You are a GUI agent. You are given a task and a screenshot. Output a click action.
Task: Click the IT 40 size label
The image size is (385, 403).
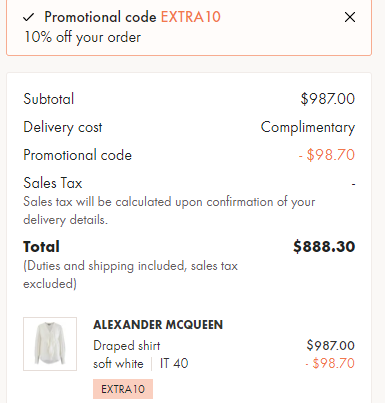[174, 363]
